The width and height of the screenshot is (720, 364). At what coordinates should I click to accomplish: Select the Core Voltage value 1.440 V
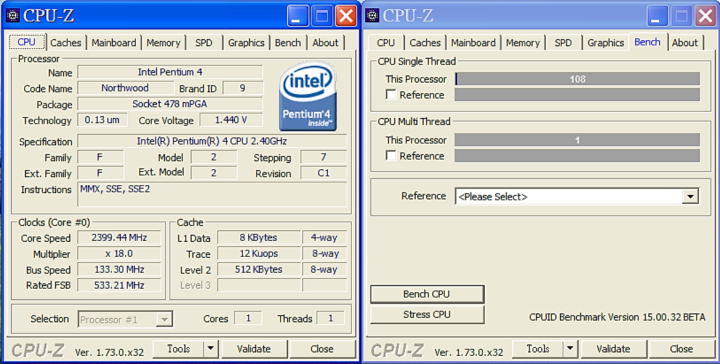click(x=231, y=120)
